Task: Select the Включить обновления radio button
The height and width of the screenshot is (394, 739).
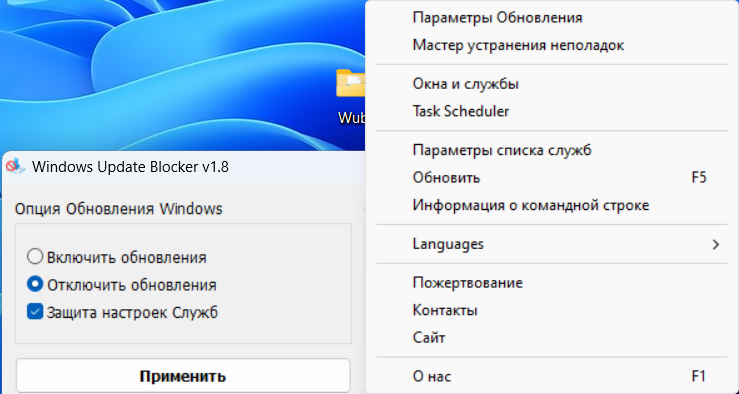Action: [35, 257]
